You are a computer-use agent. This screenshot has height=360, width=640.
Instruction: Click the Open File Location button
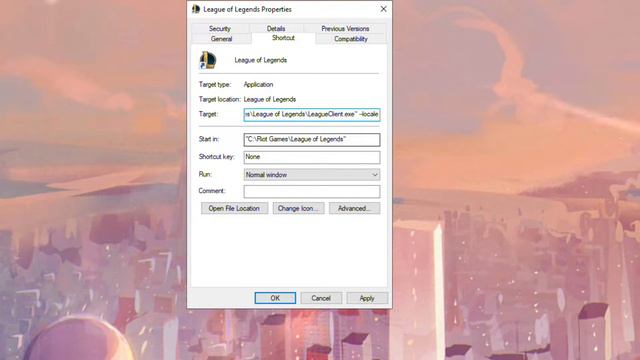coord(234,208)
